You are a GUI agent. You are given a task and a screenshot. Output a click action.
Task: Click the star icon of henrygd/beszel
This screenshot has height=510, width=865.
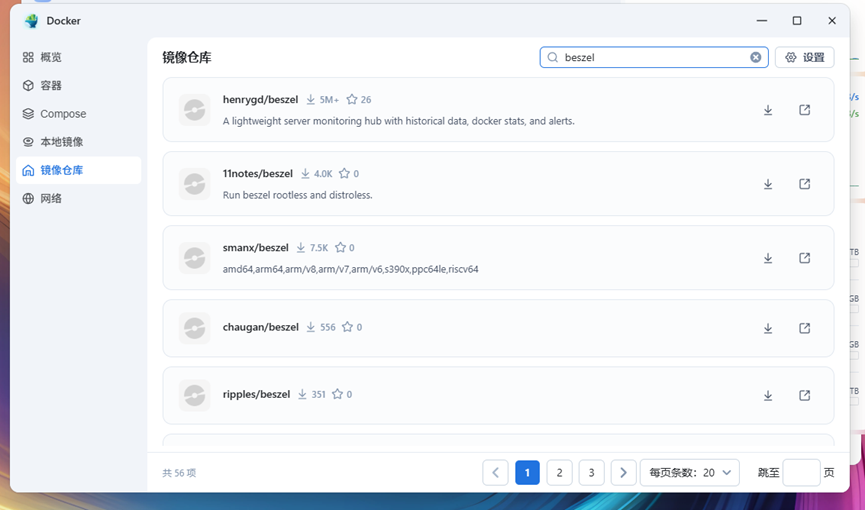(352, 99)
